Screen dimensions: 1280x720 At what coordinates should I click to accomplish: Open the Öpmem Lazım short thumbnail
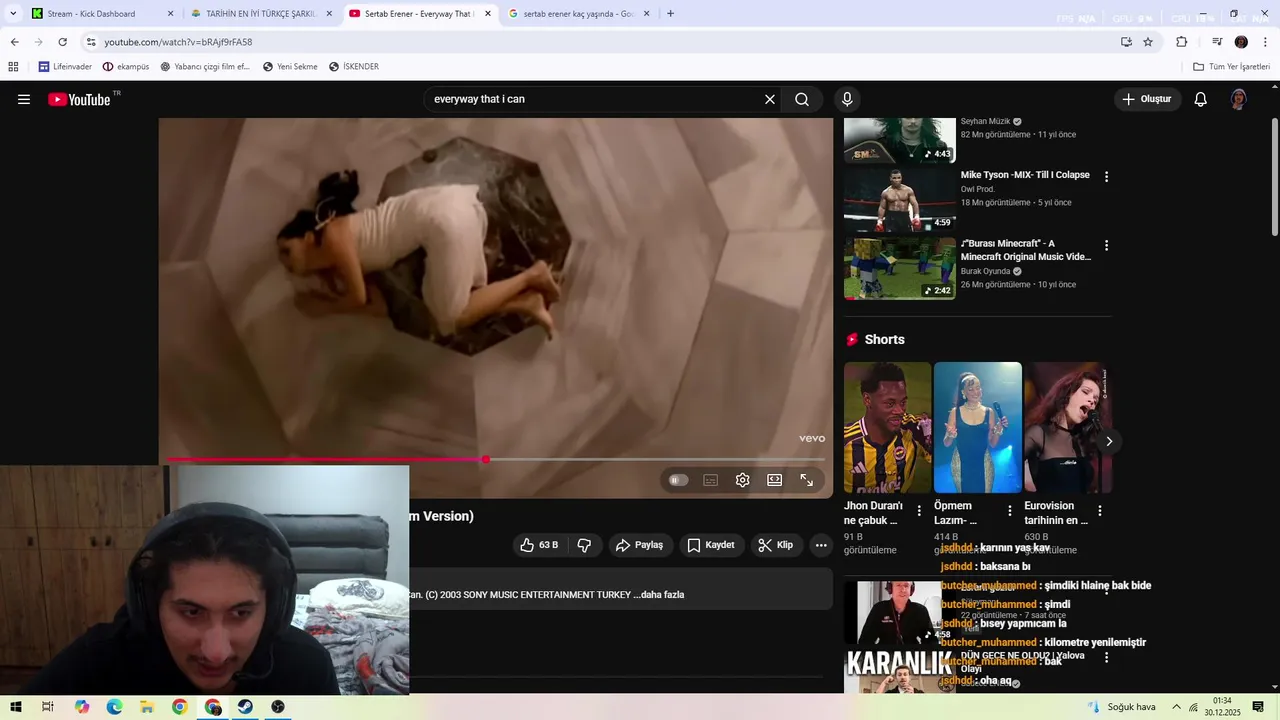pos(977,427)
